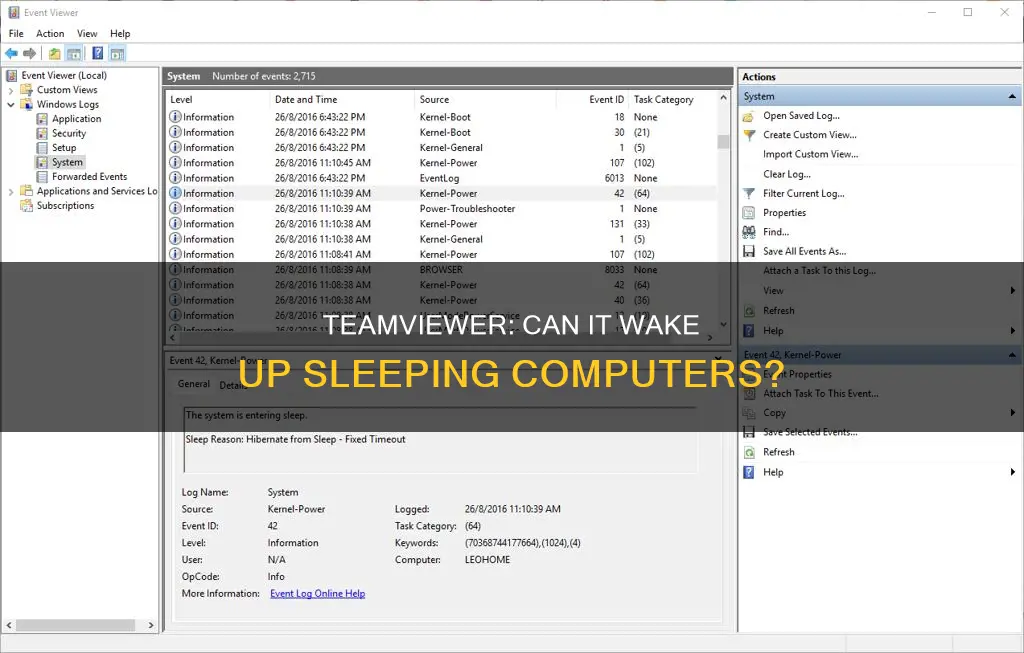Image resolution: width=1024 pixels, height=653 pixels.
Task: Expand Applications and Services Logs node
Action: pyautogui.click(x=10, y=191)
